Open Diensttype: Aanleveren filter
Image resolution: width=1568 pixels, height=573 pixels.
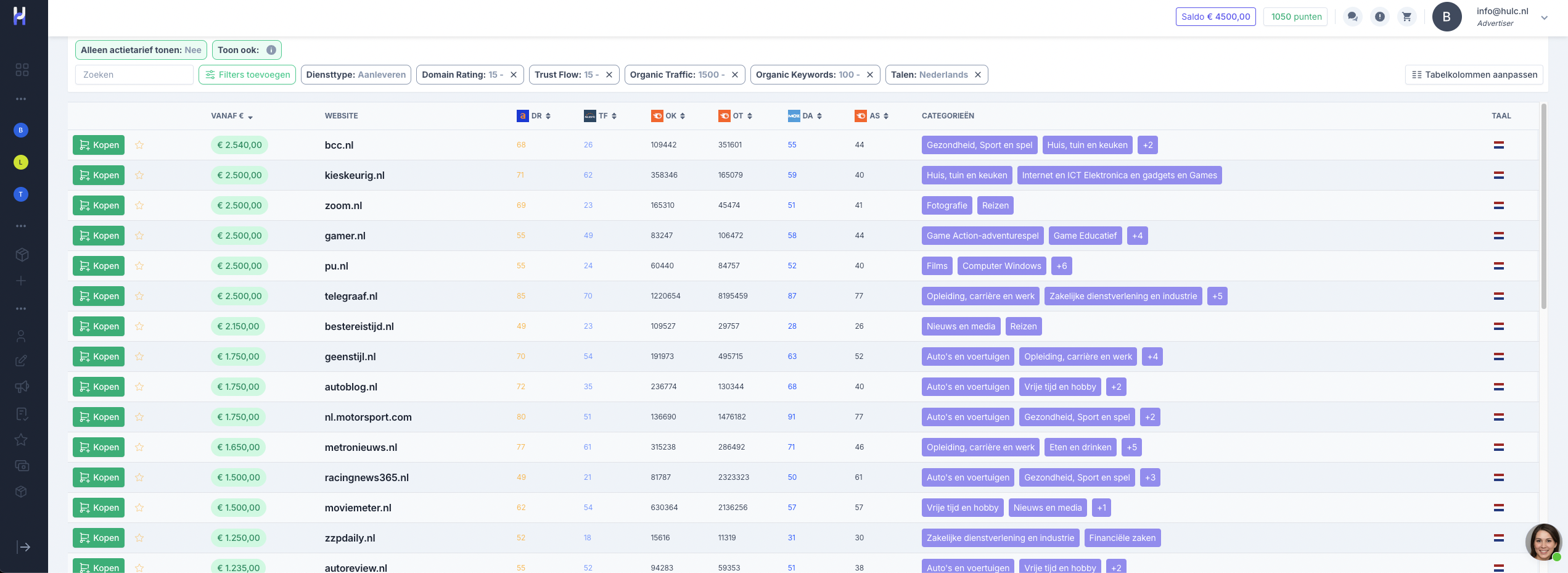[x=356, y=75]
